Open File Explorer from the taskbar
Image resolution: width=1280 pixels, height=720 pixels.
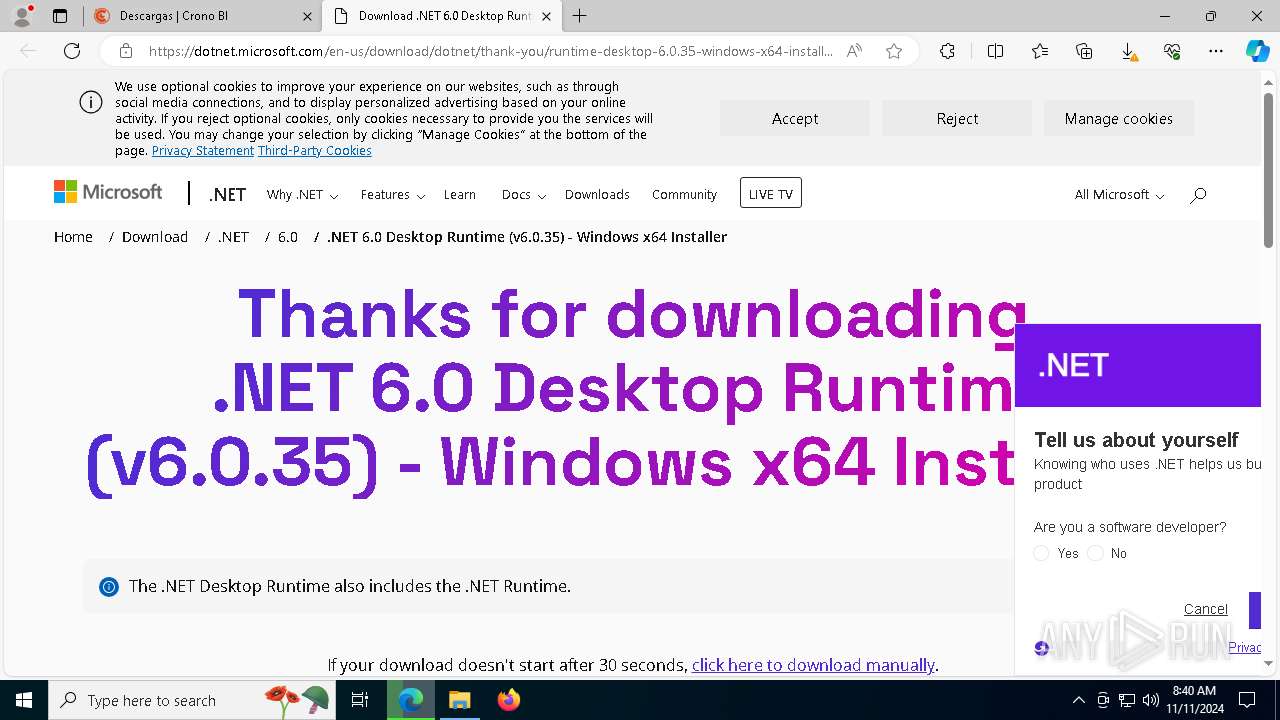[459, 700]
